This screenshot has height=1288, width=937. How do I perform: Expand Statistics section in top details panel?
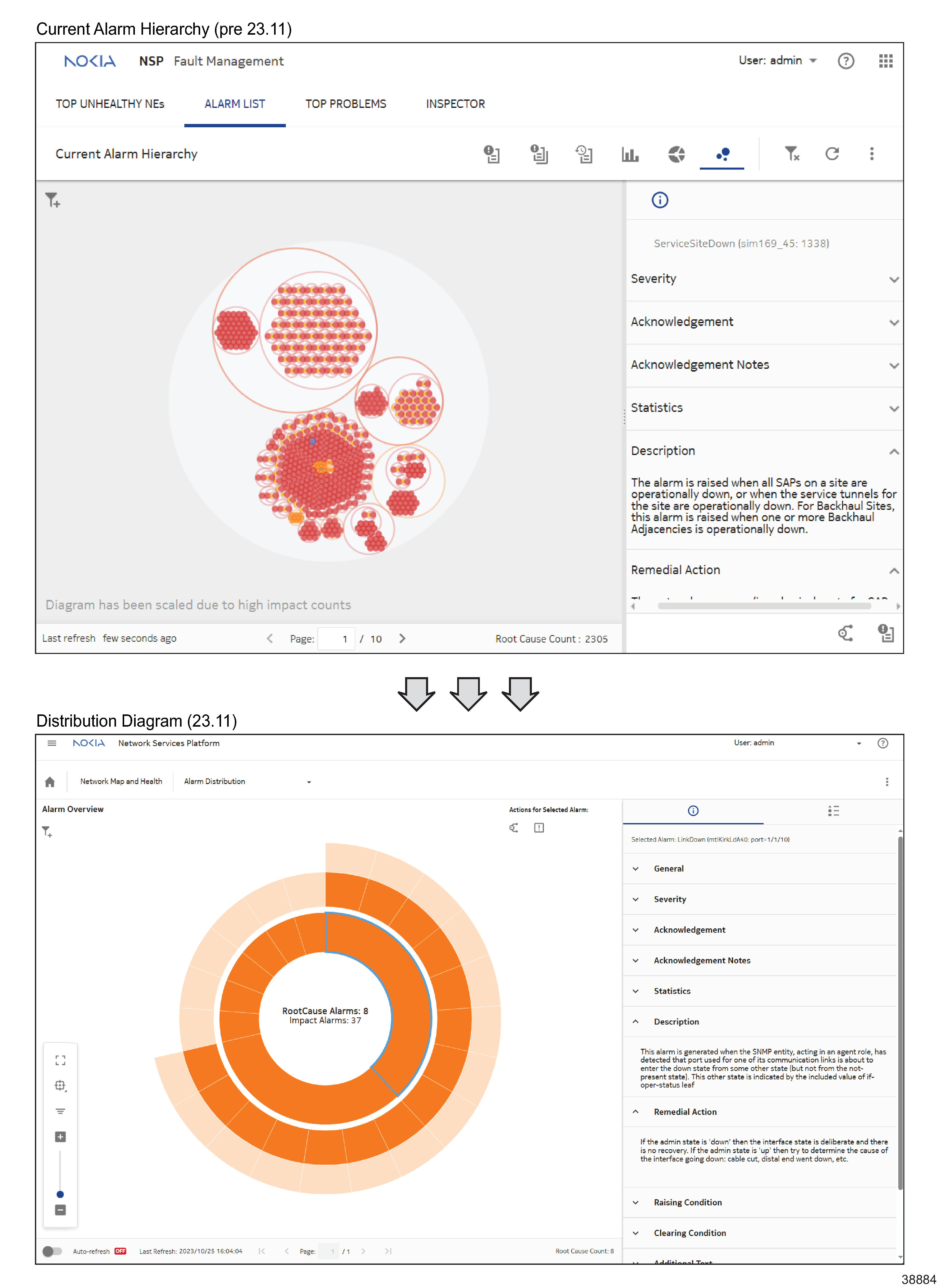point(764,408)
